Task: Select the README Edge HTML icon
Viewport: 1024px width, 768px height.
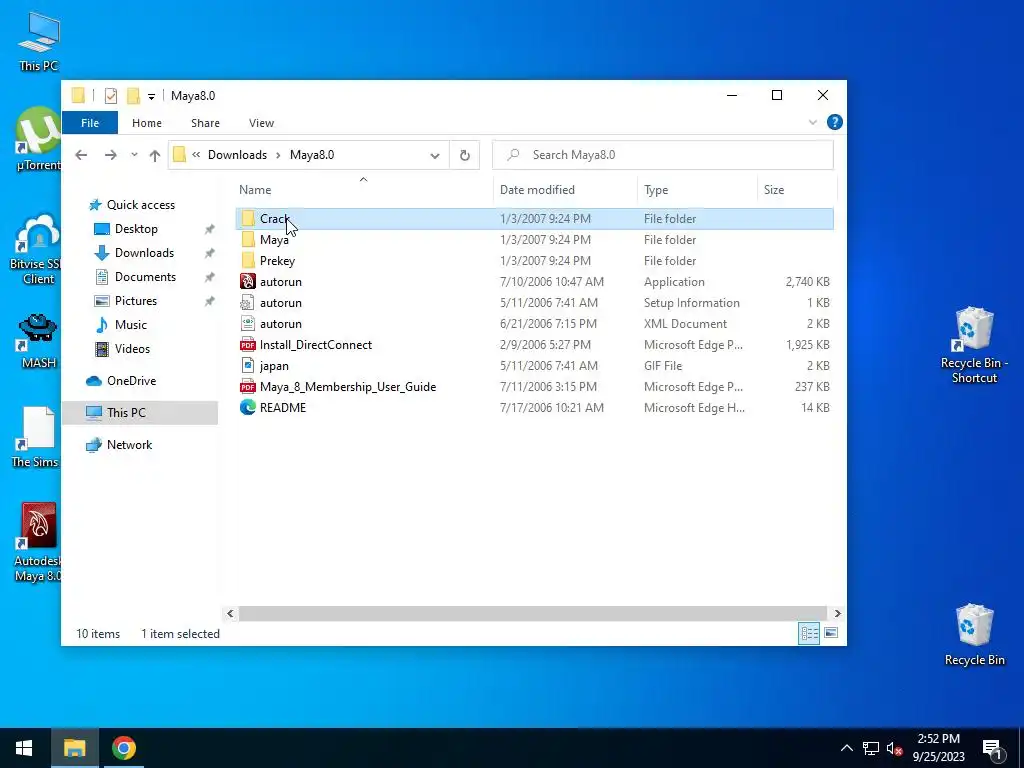Action: [x=248, y=408]
